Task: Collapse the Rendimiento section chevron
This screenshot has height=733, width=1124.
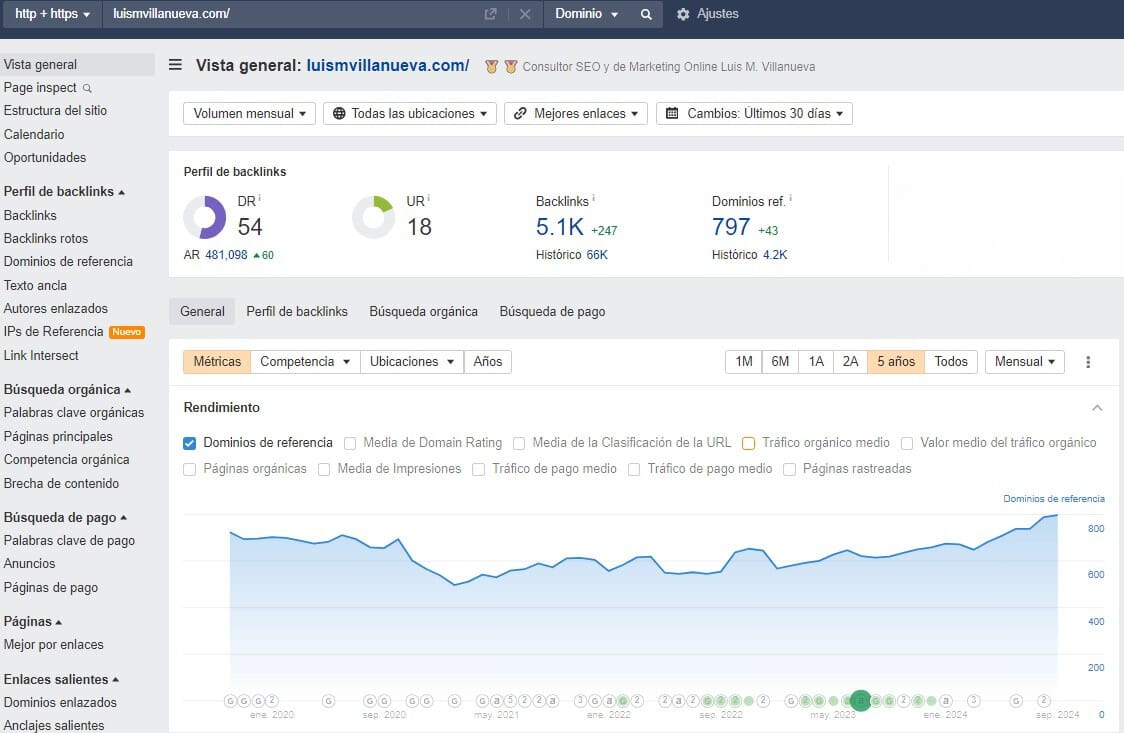Action: (x=1097, y=408)
